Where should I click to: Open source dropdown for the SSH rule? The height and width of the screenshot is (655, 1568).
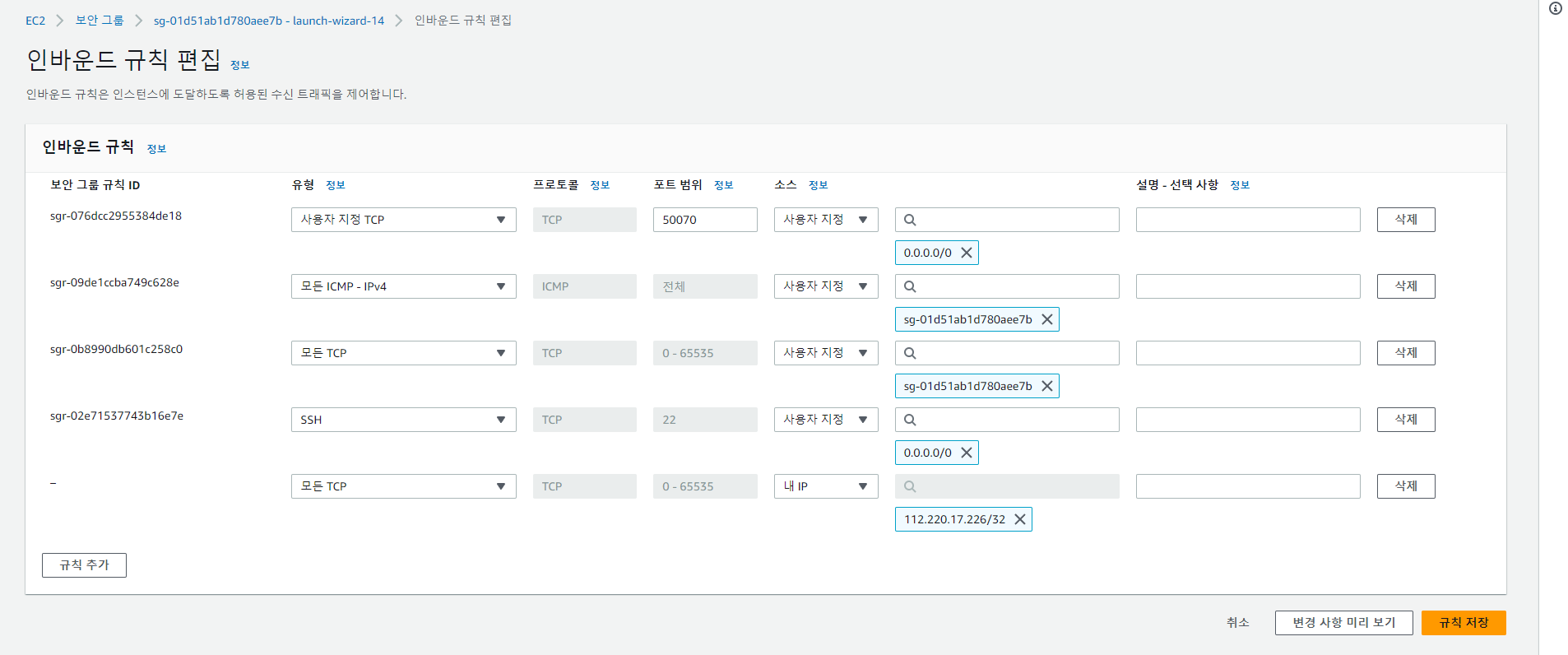[x=826, y=420]
